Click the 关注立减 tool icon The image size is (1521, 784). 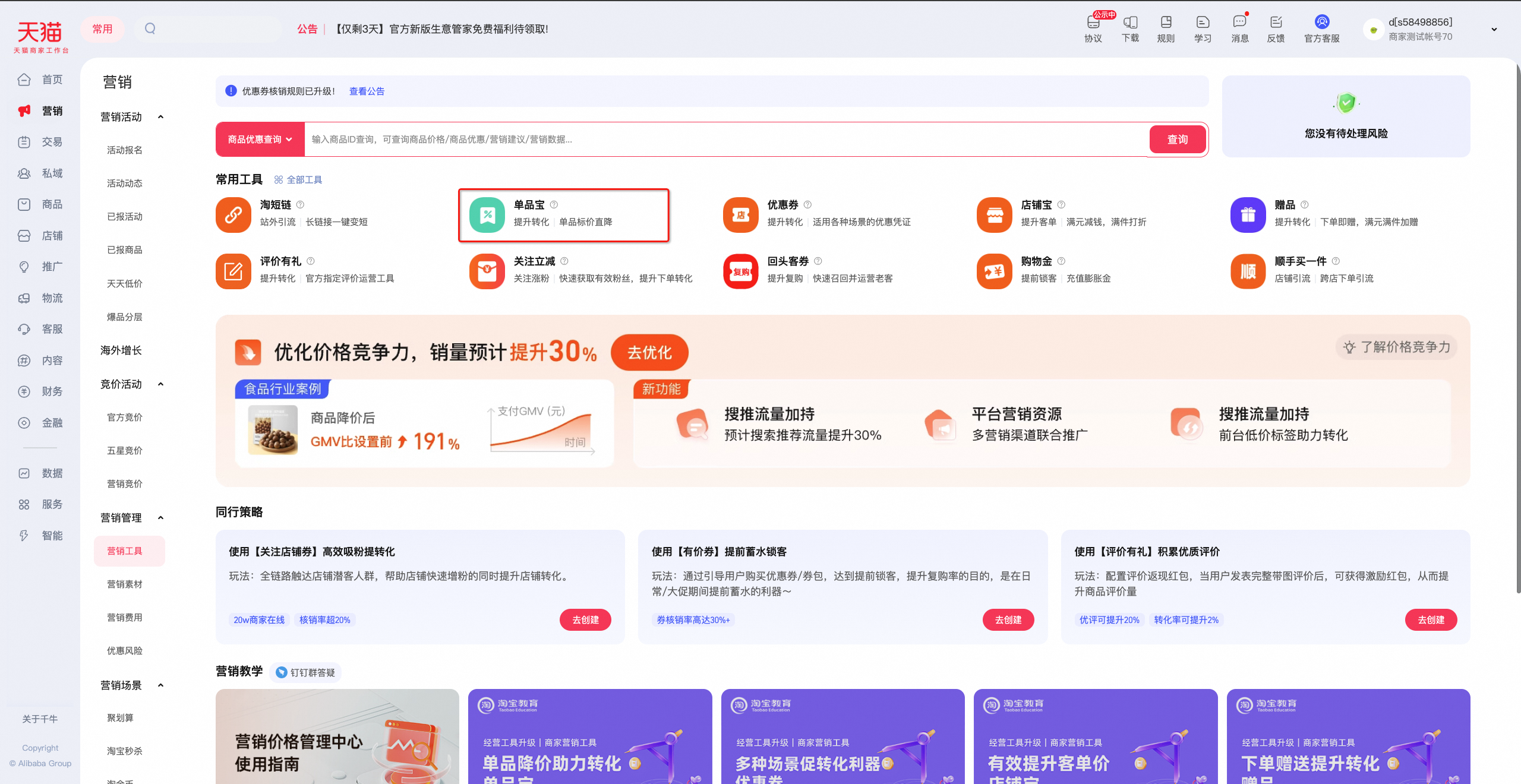point(487,271)
